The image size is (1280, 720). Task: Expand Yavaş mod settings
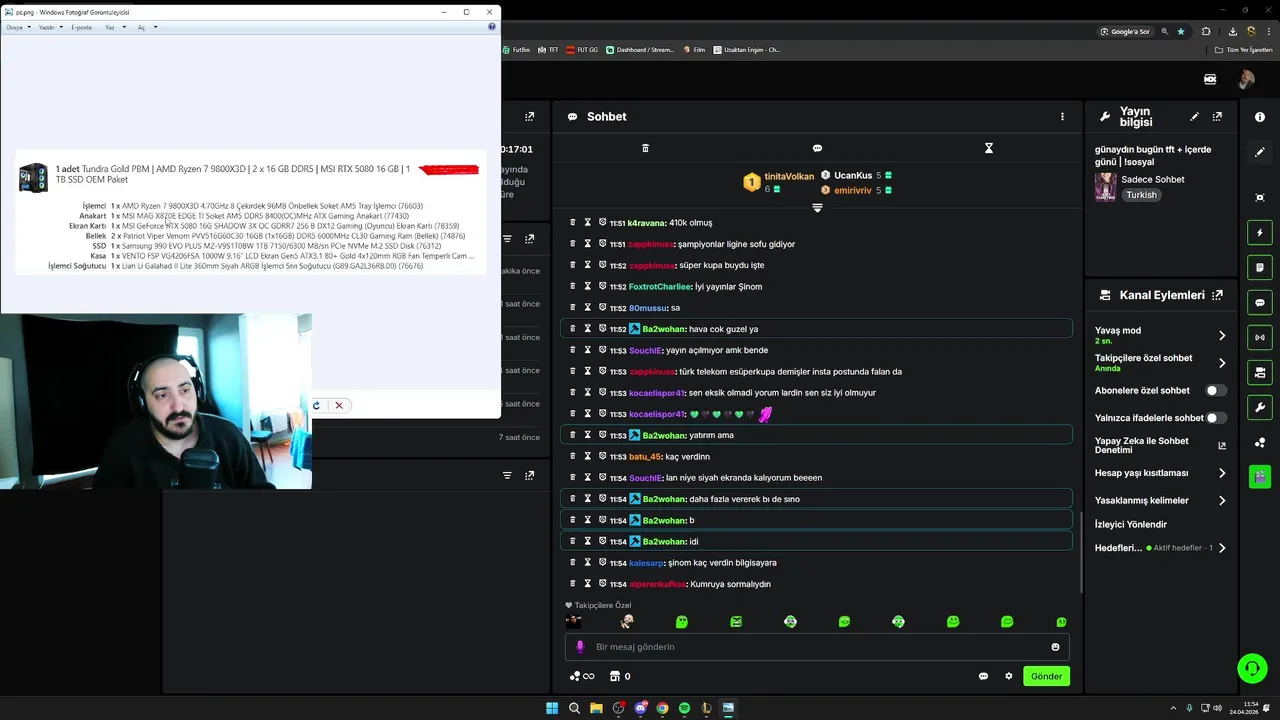[1221, 335]
